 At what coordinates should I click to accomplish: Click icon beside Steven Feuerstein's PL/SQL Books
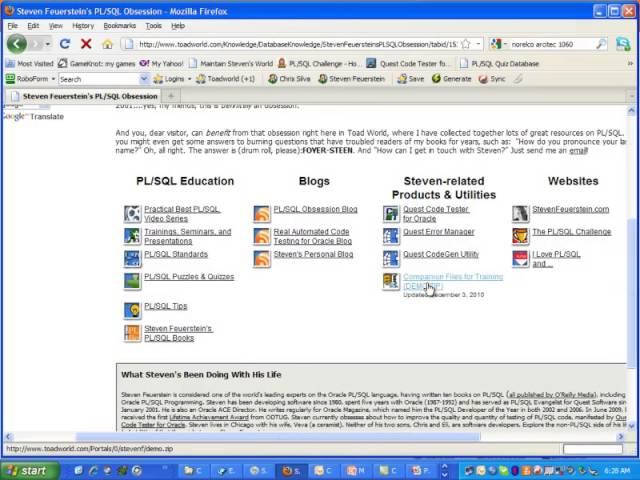132,333
